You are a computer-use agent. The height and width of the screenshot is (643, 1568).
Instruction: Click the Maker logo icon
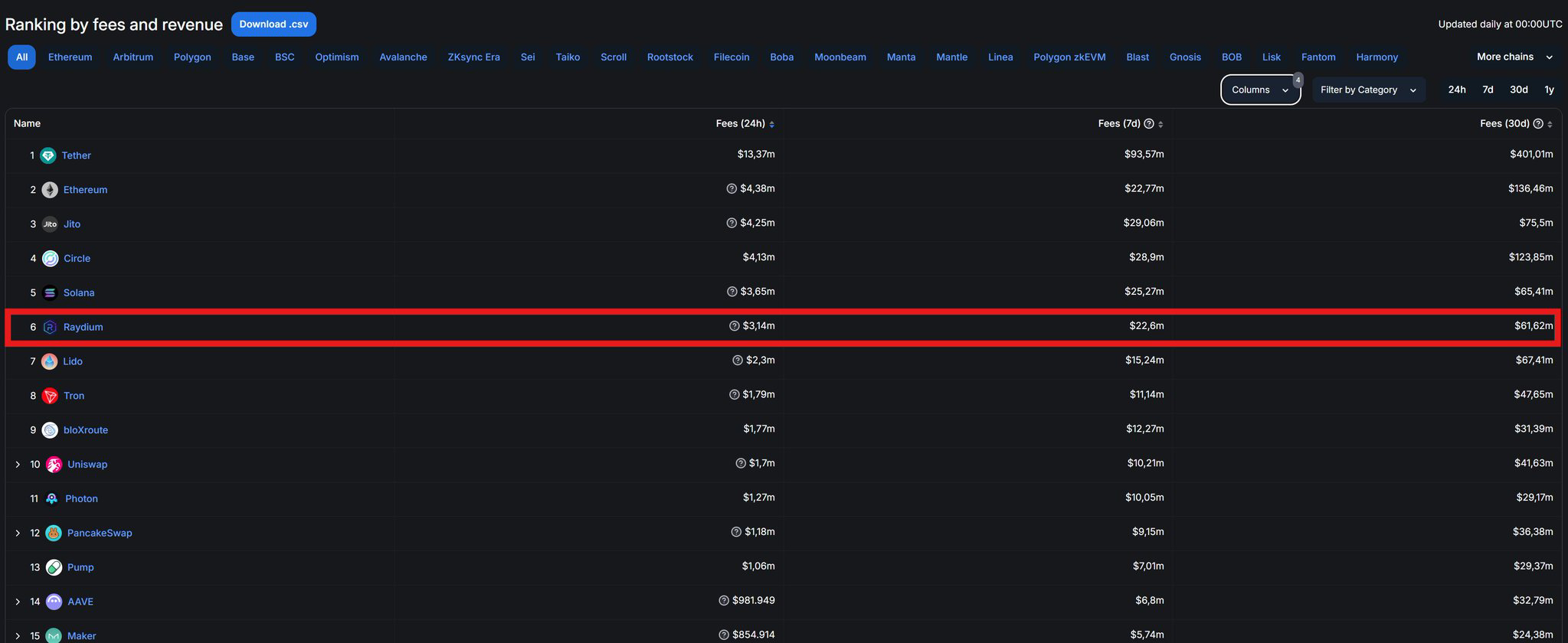pos(54,635)
